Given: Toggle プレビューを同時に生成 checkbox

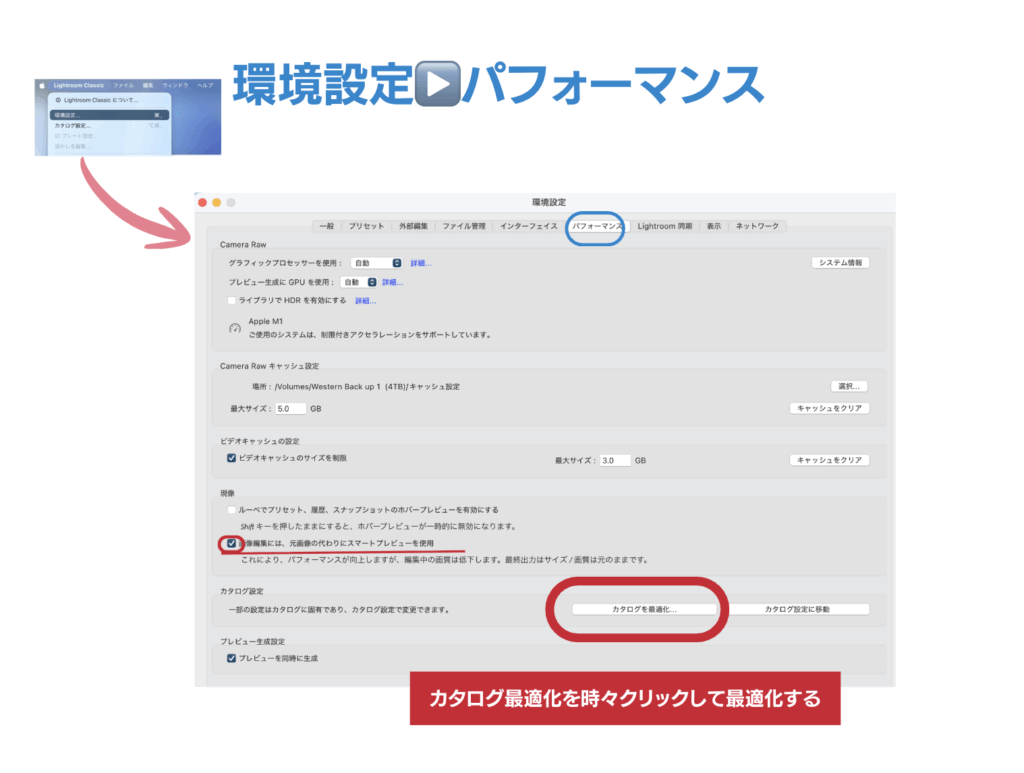Looking at the screenshot, I should (231, 658).
